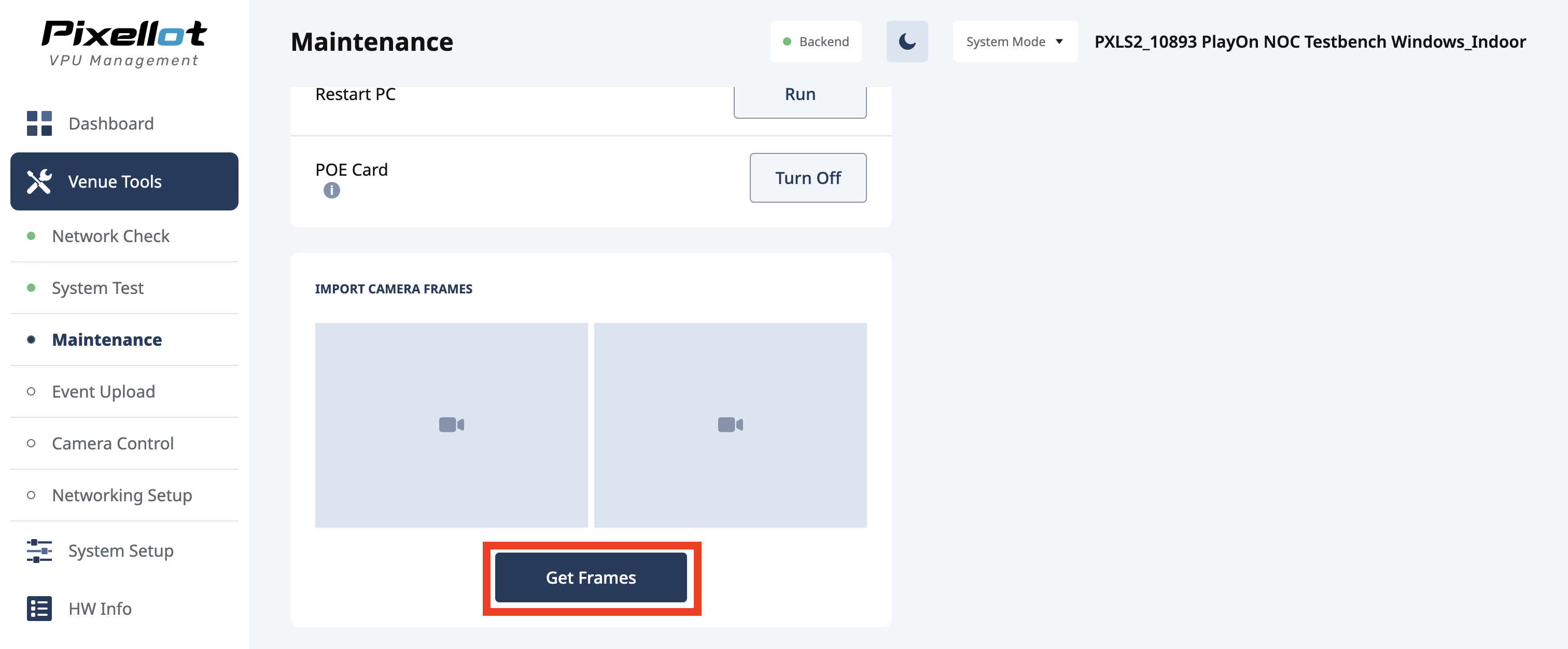Click the POE Card info icon
The height and width of the screenshot is (649, 1568).
click(x=331, y=190)
